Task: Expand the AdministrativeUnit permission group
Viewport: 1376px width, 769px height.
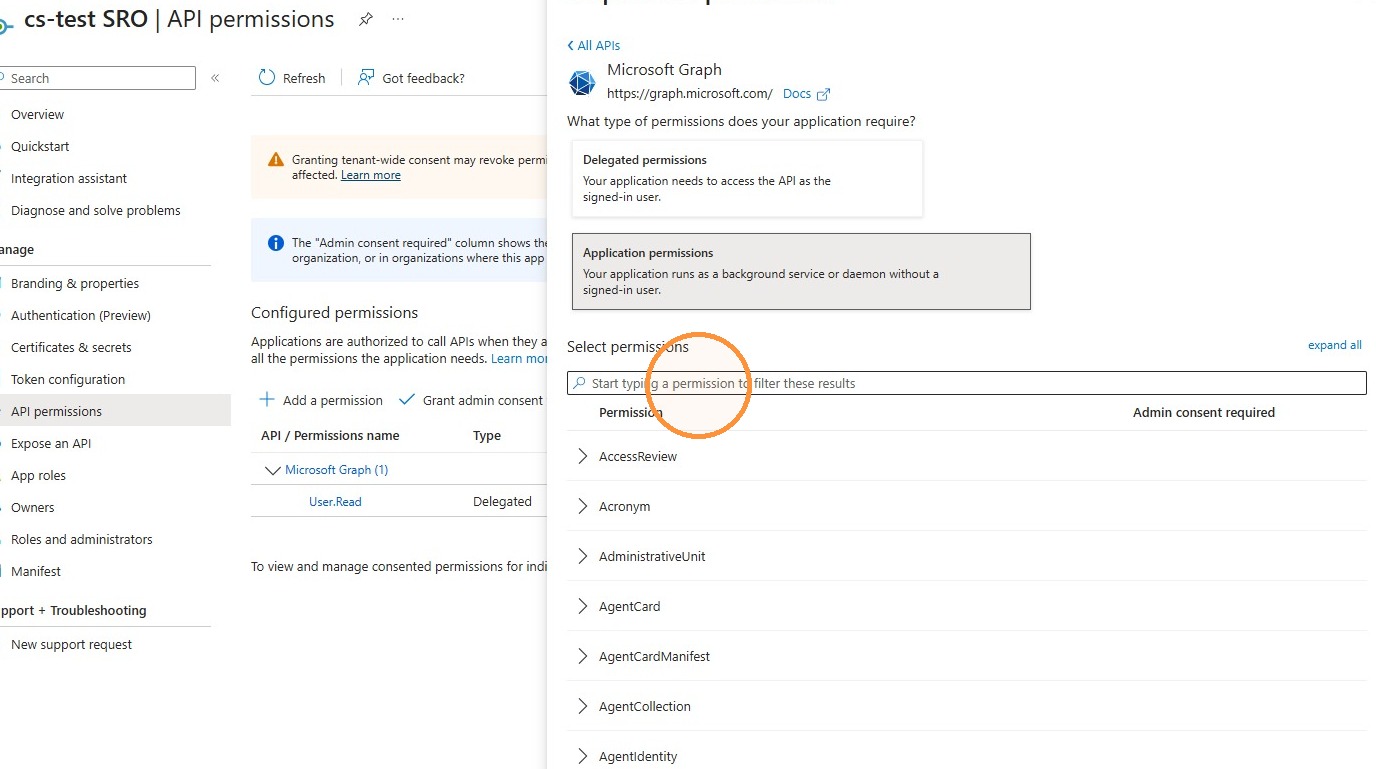Action: (x=583, y=556)
